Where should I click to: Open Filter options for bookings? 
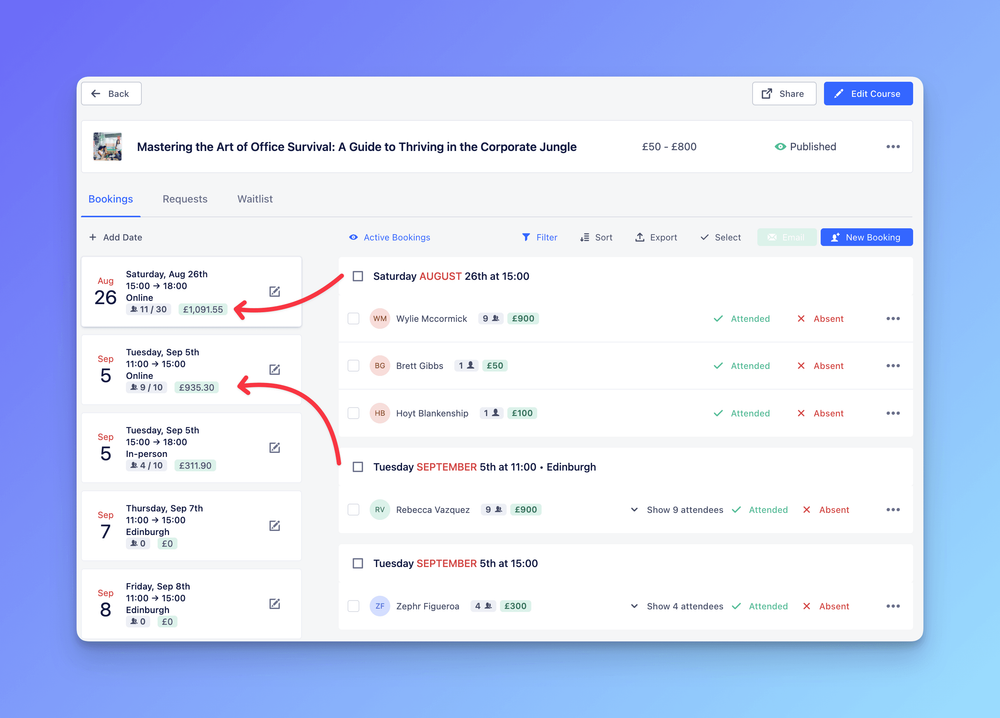click(x=540, y=238)
